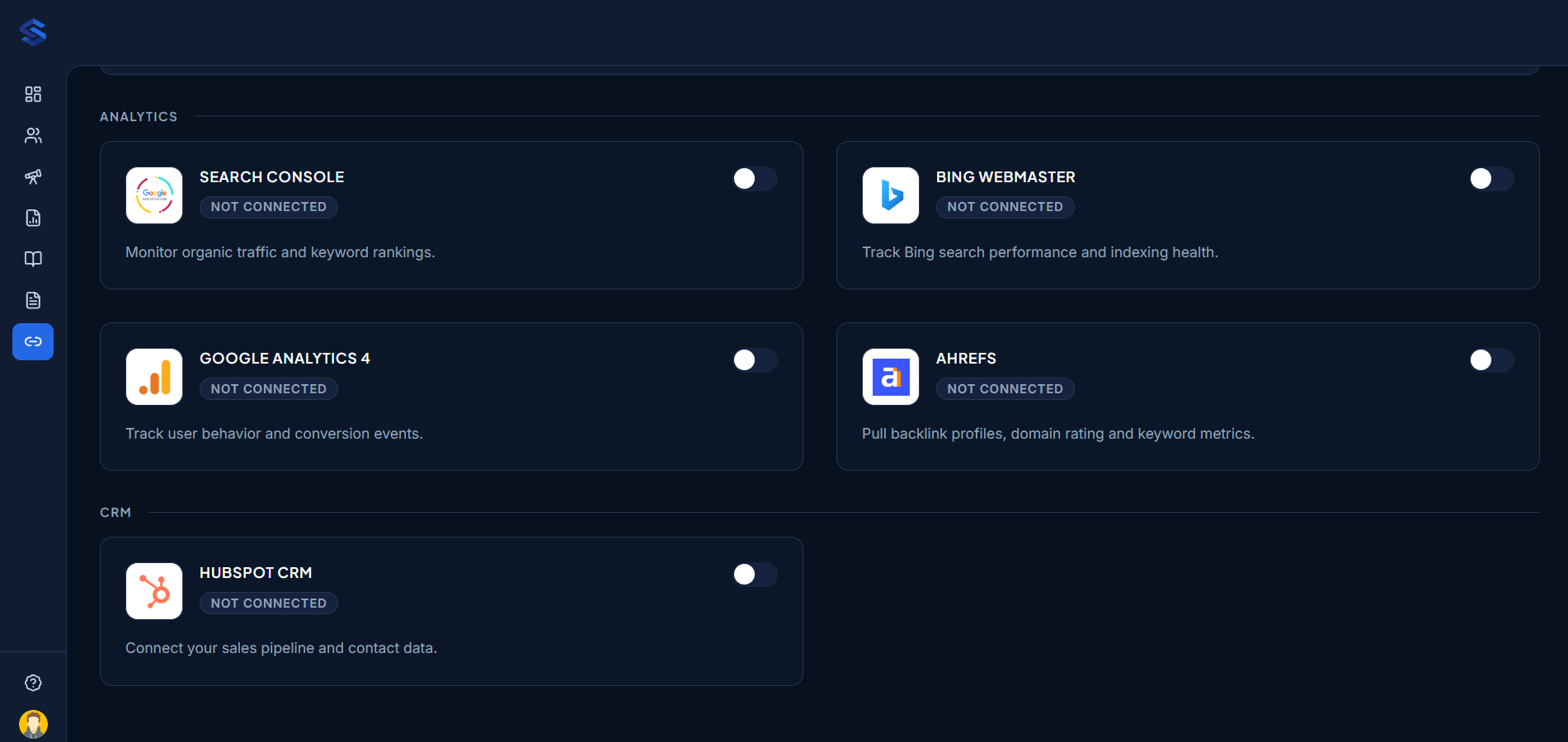
Task: Open the telescope icon in sidebar
Action: 33,176
